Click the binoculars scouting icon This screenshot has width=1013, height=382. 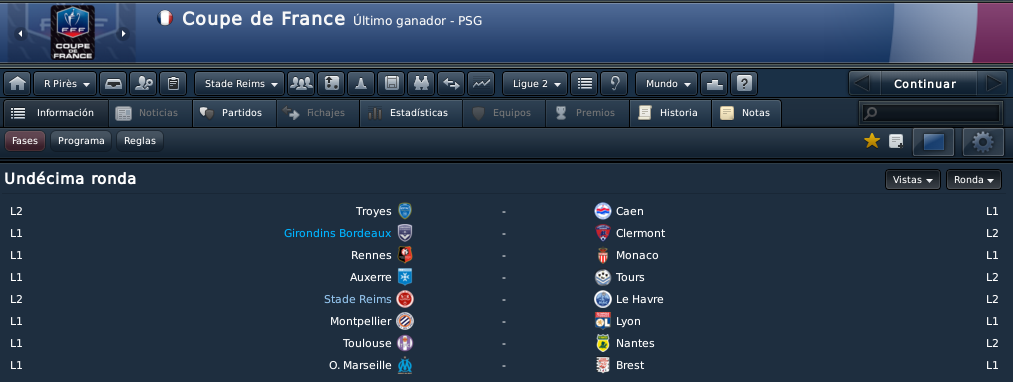pyautogui.click(x=421, y=83)
